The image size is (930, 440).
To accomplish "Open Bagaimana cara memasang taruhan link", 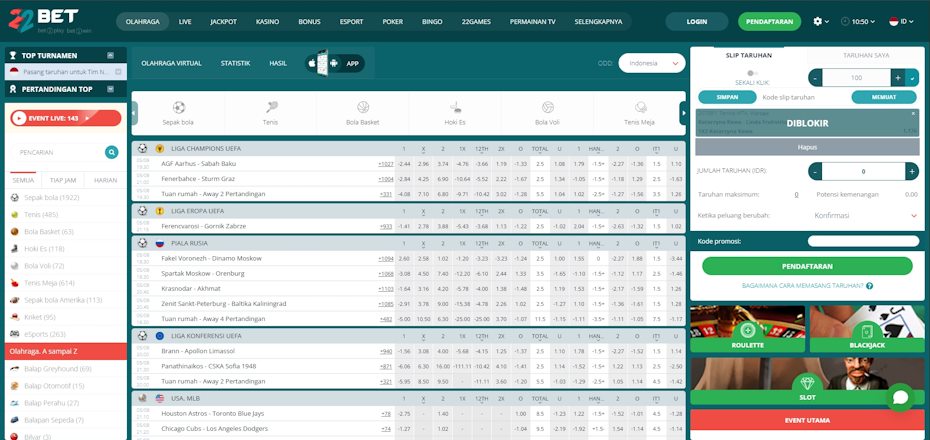I will (802, 286).
